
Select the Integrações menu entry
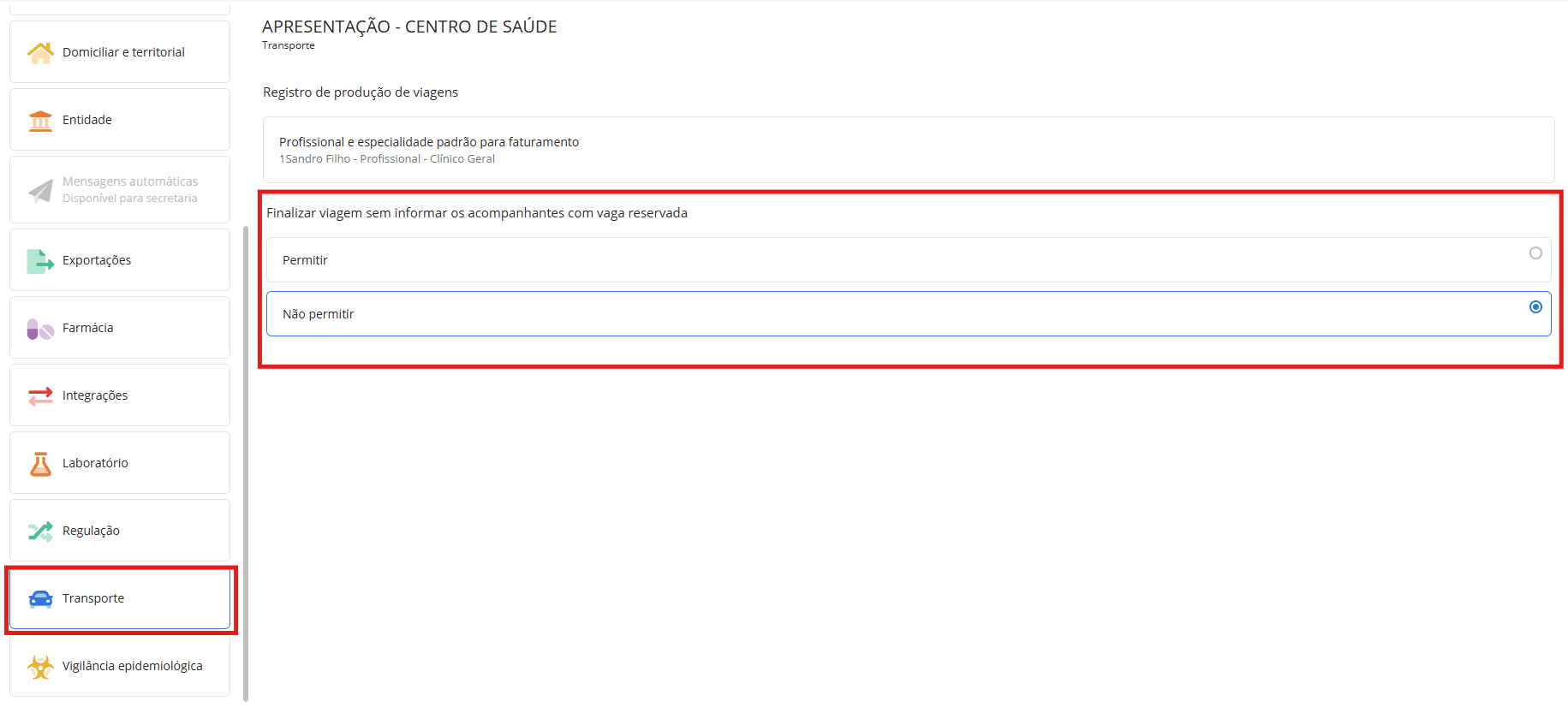pyautogui.click(x=120, y=395)
